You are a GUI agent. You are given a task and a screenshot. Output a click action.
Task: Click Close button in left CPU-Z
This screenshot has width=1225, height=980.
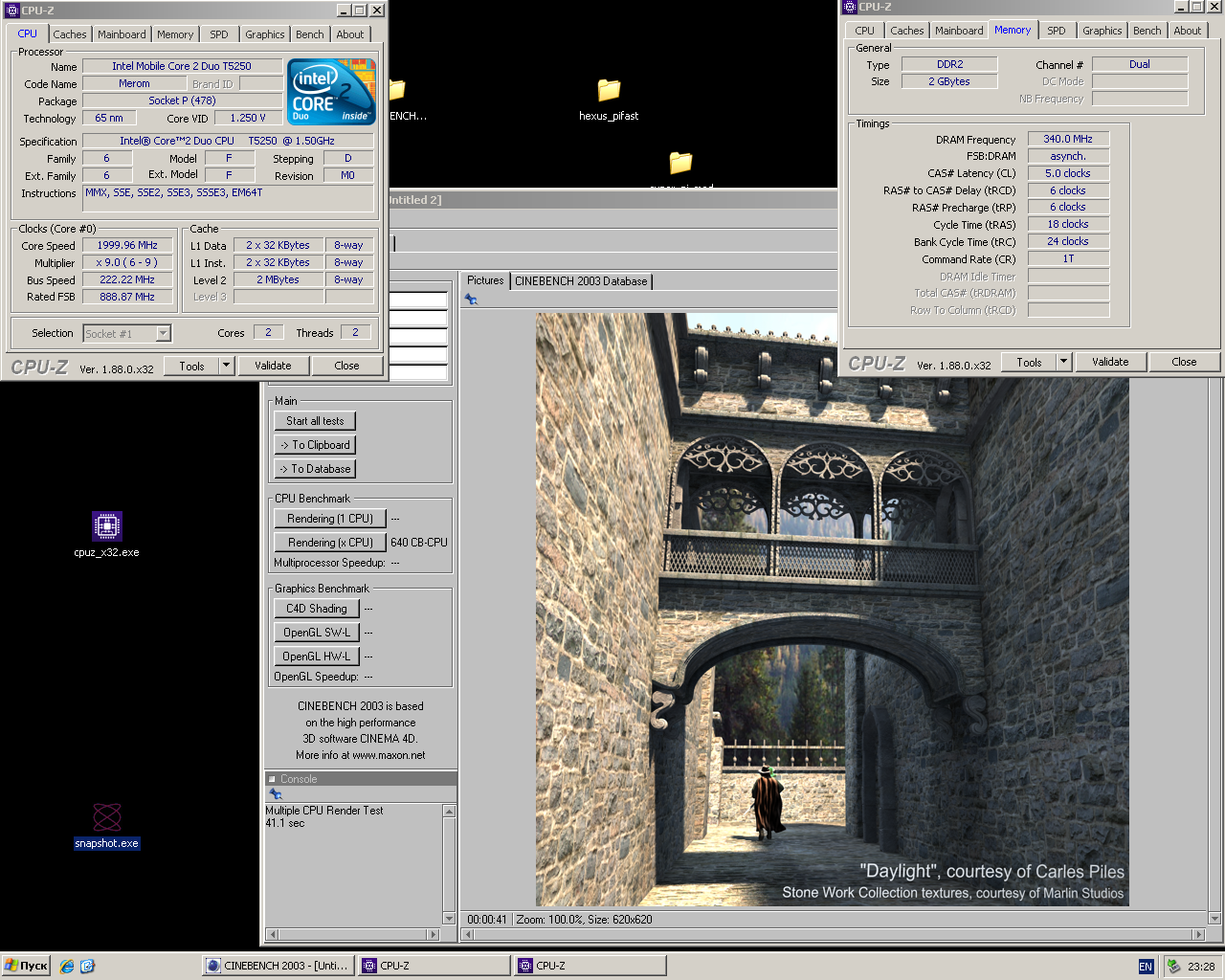pos(346,366)
